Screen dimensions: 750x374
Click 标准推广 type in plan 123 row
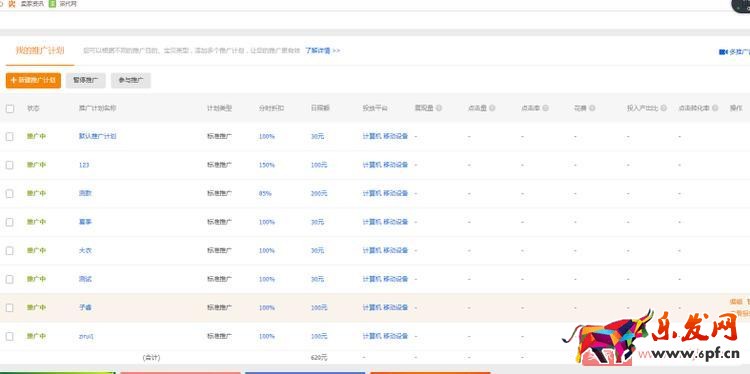pos(220,165)
